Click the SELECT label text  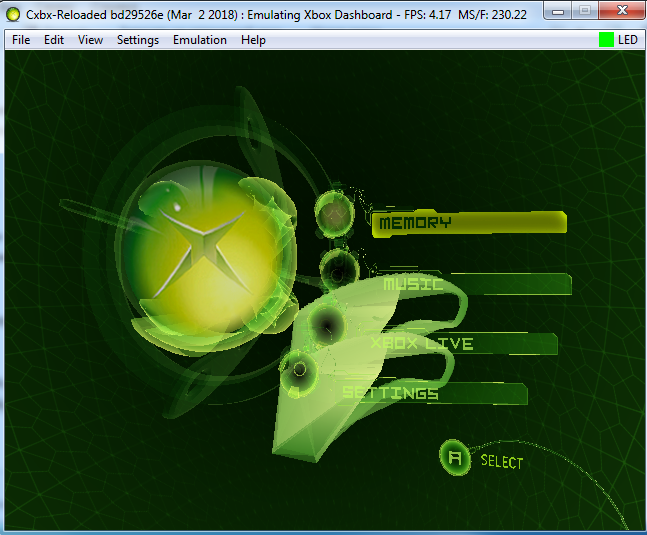click(x=502, y=462)
